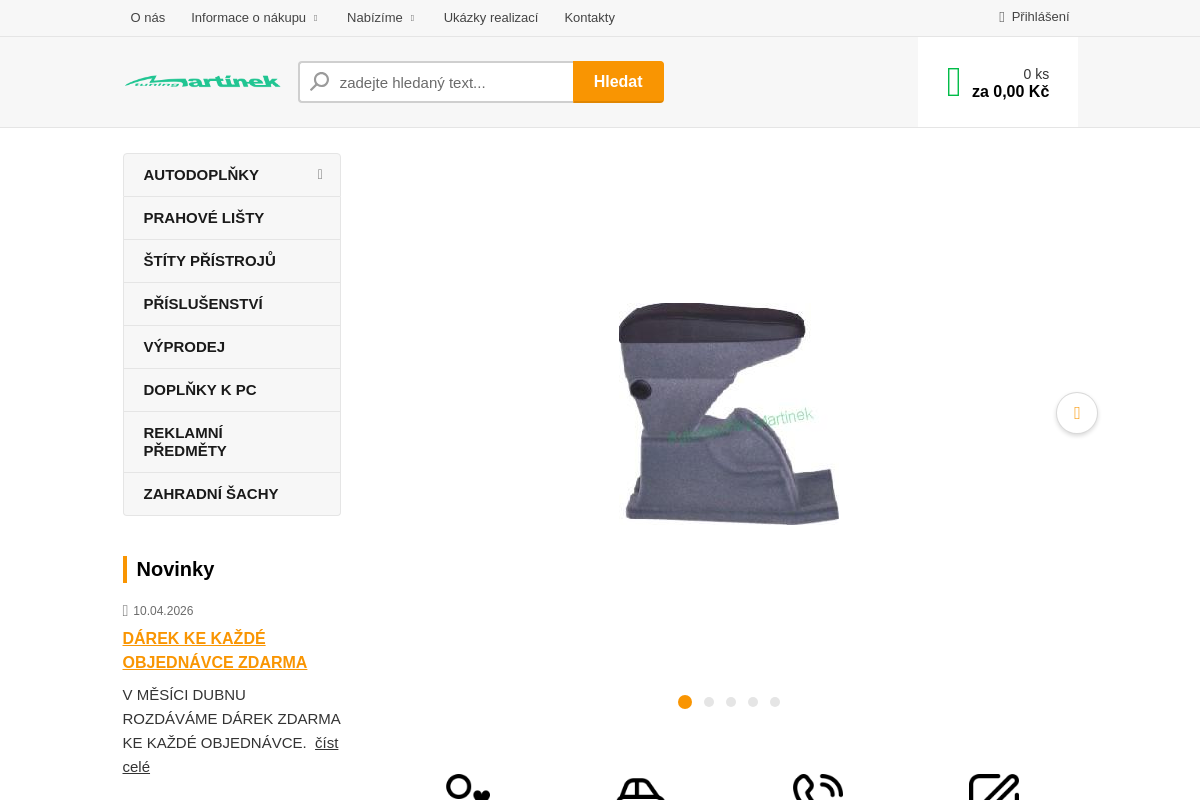Open the DÁREK KE KAŽDÉ OBJEDNÁVCE news link
This screenshot has height=800, width=1200.
[x=214, y=650]
